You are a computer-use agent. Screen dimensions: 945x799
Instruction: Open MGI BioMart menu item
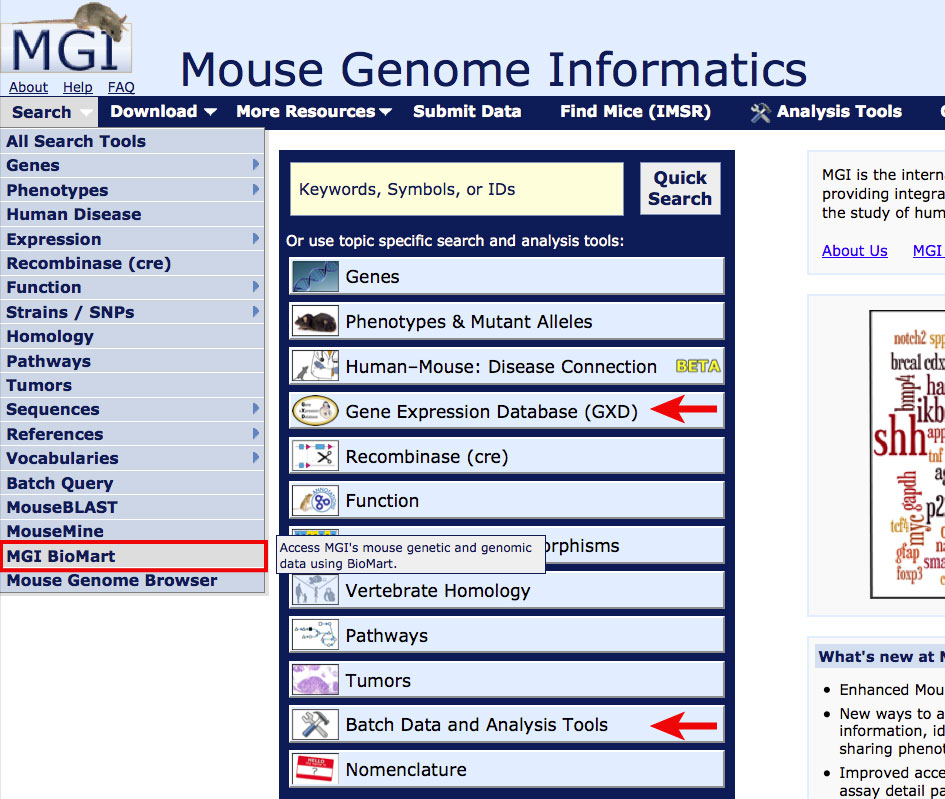(133, 556)
